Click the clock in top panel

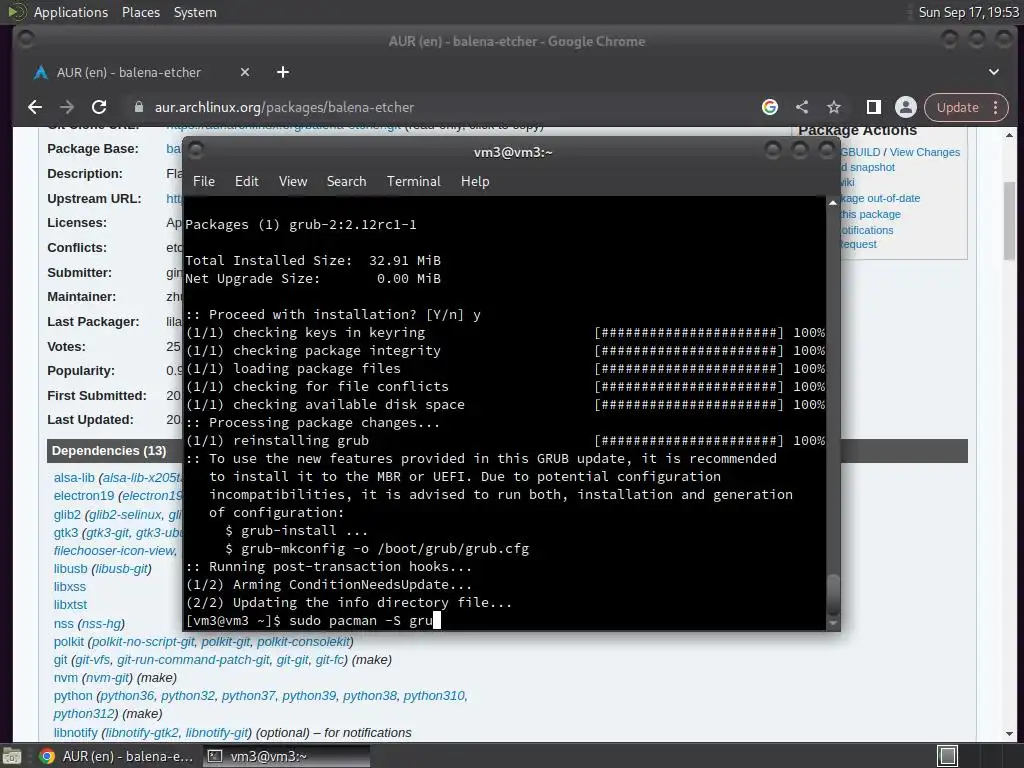coord(968,12)
